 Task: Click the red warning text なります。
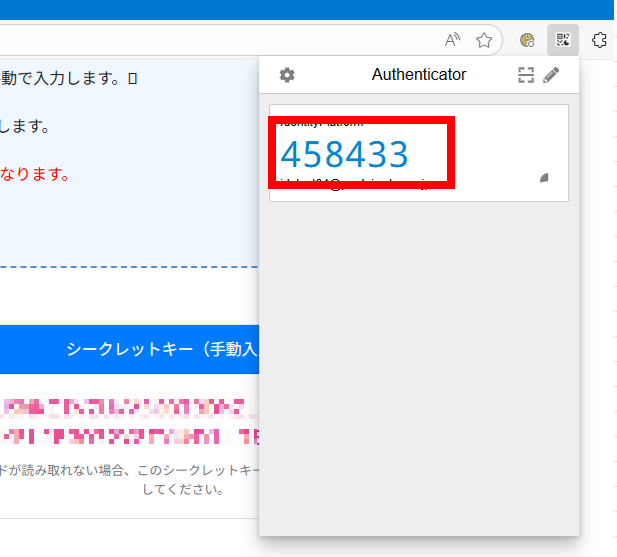click(x=35, y=174)
